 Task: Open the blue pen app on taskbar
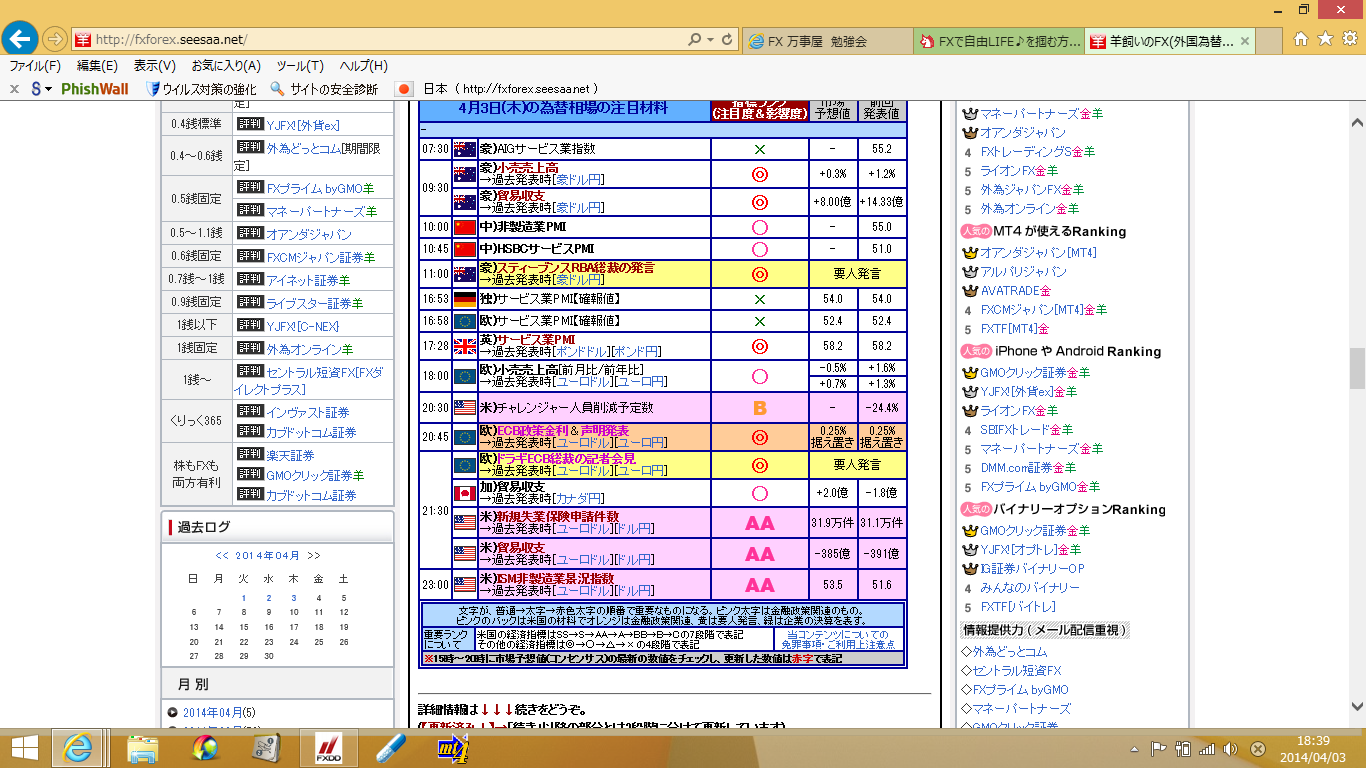click(x=391, y=748)
